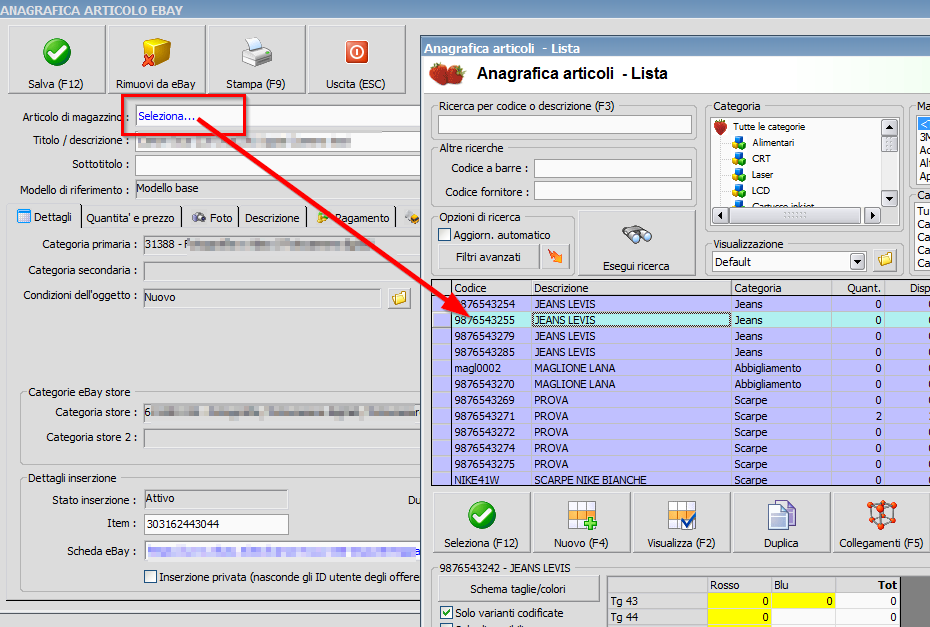The height and width of the screenshot is (627, 930).
Task: Click the Quant. column header
Action: click(x=858, y=288)
